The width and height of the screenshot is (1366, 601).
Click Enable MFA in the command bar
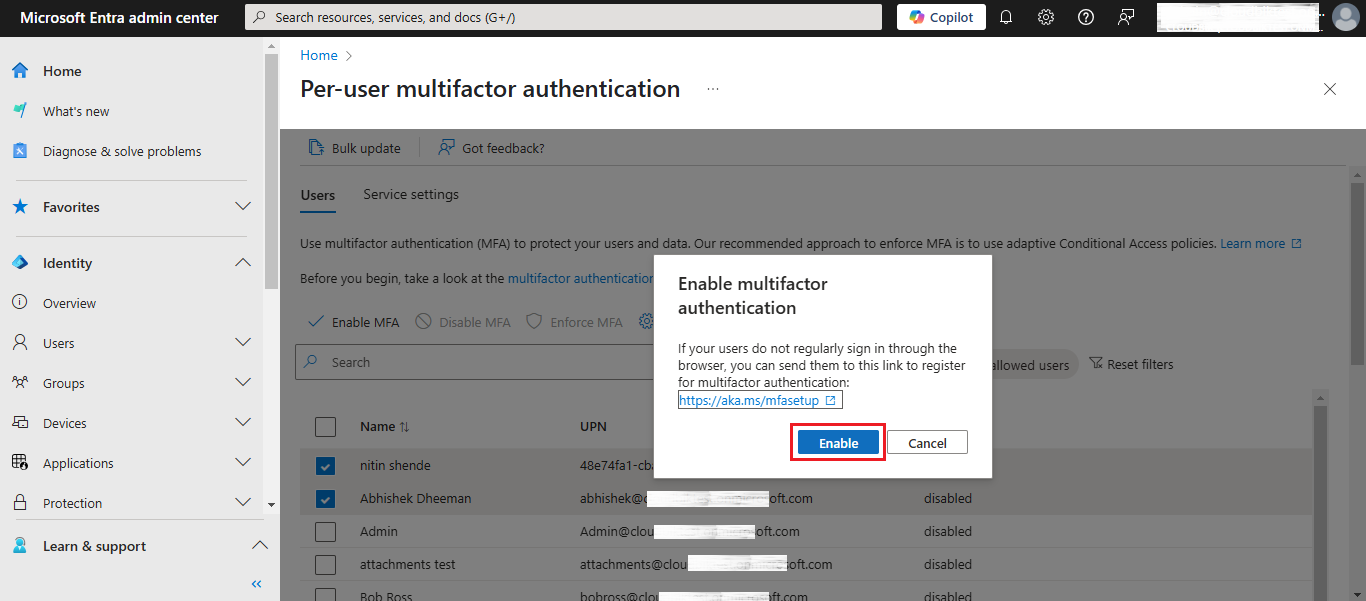tap(354, 322)
